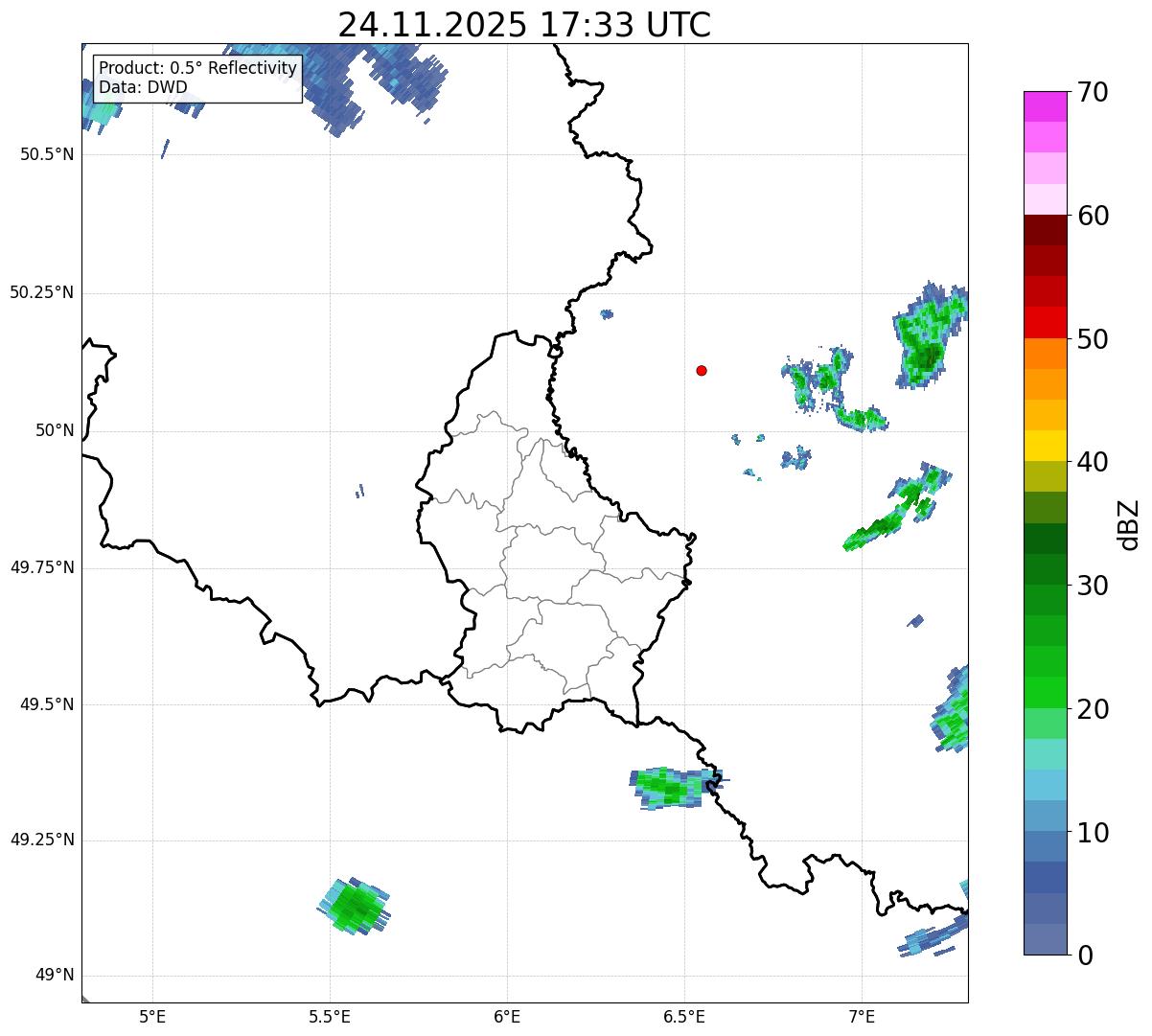1152x1036 pixels.
Task: Click the 50.25°N latitude label
Action: tap(42, 292)
